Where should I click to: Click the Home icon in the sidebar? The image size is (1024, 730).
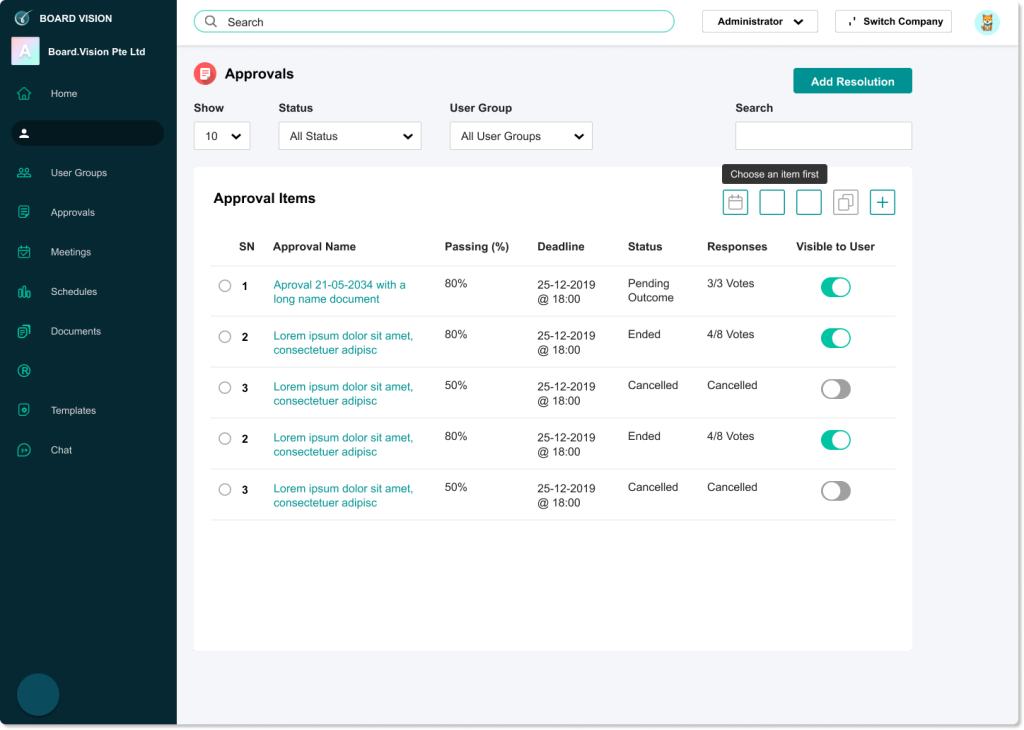[x=24, y=94]
